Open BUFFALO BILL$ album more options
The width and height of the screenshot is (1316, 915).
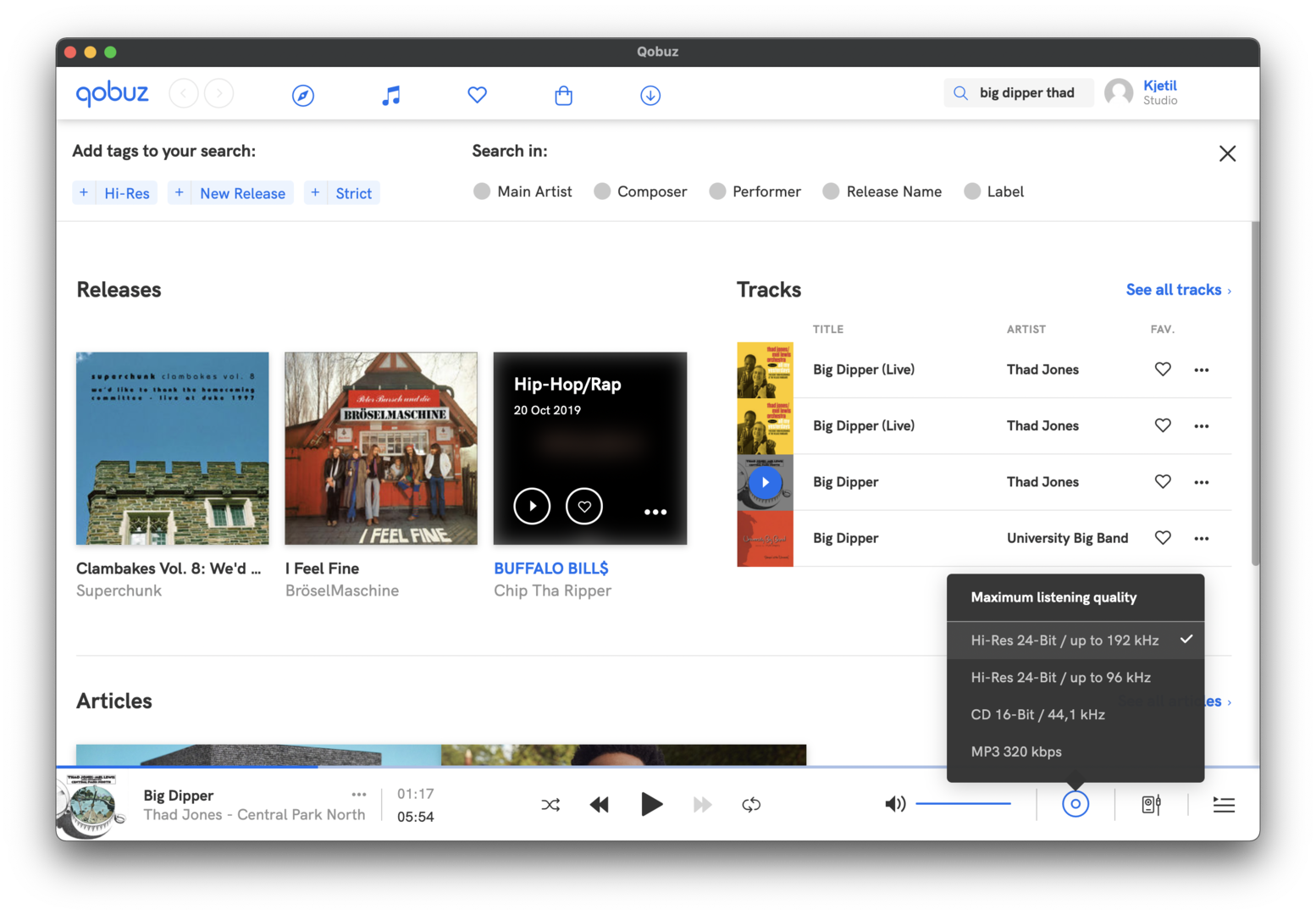pos(655,512)
